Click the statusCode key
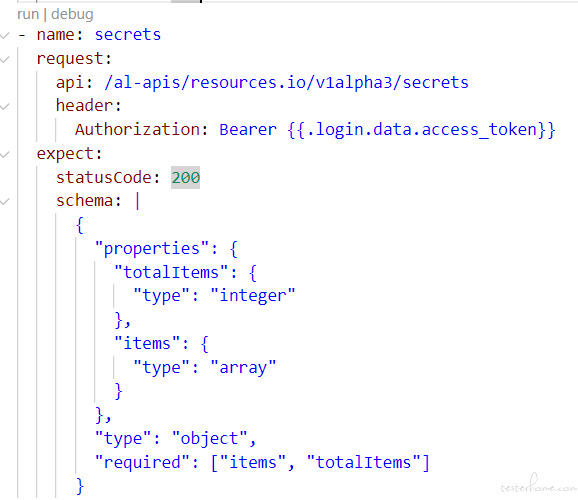578x500 pixels. 104,178
